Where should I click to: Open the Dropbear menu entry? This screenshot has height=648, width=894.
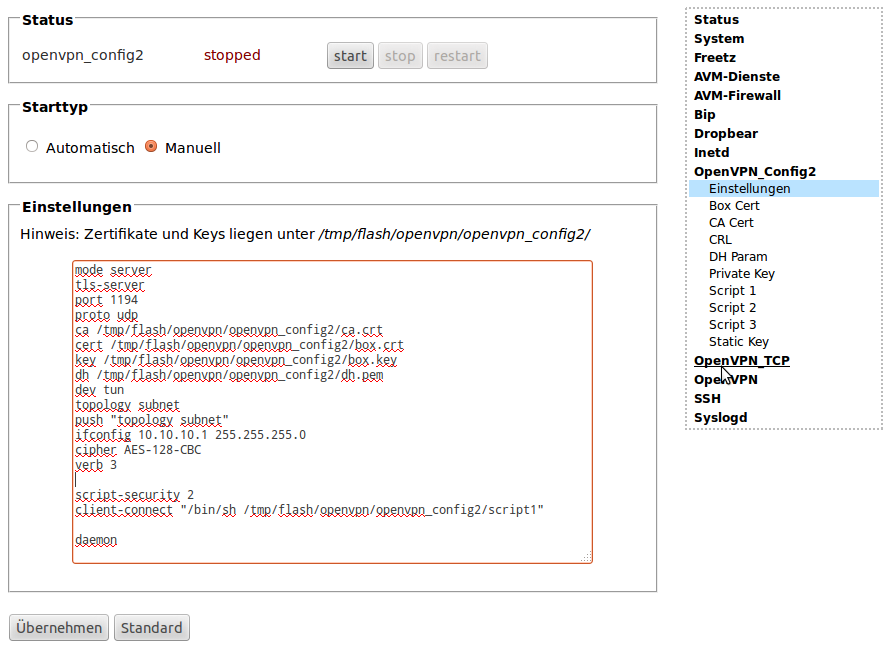pos(726,134)
